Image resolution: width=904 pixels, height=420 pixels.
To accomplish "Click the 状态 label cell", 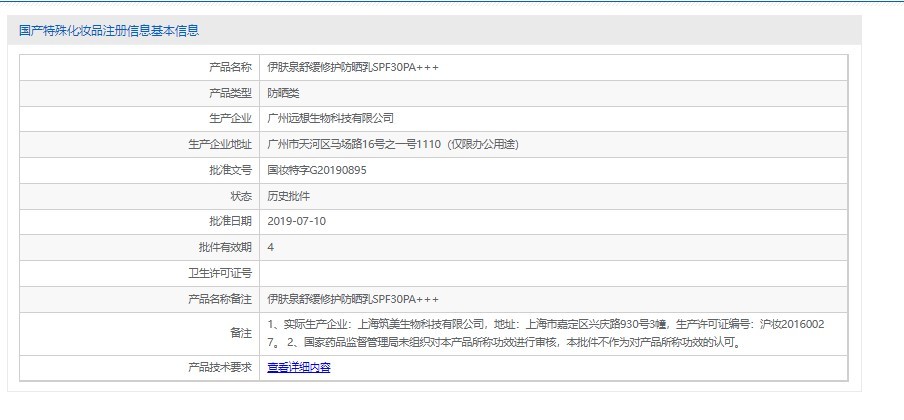I will coord(140,196).
